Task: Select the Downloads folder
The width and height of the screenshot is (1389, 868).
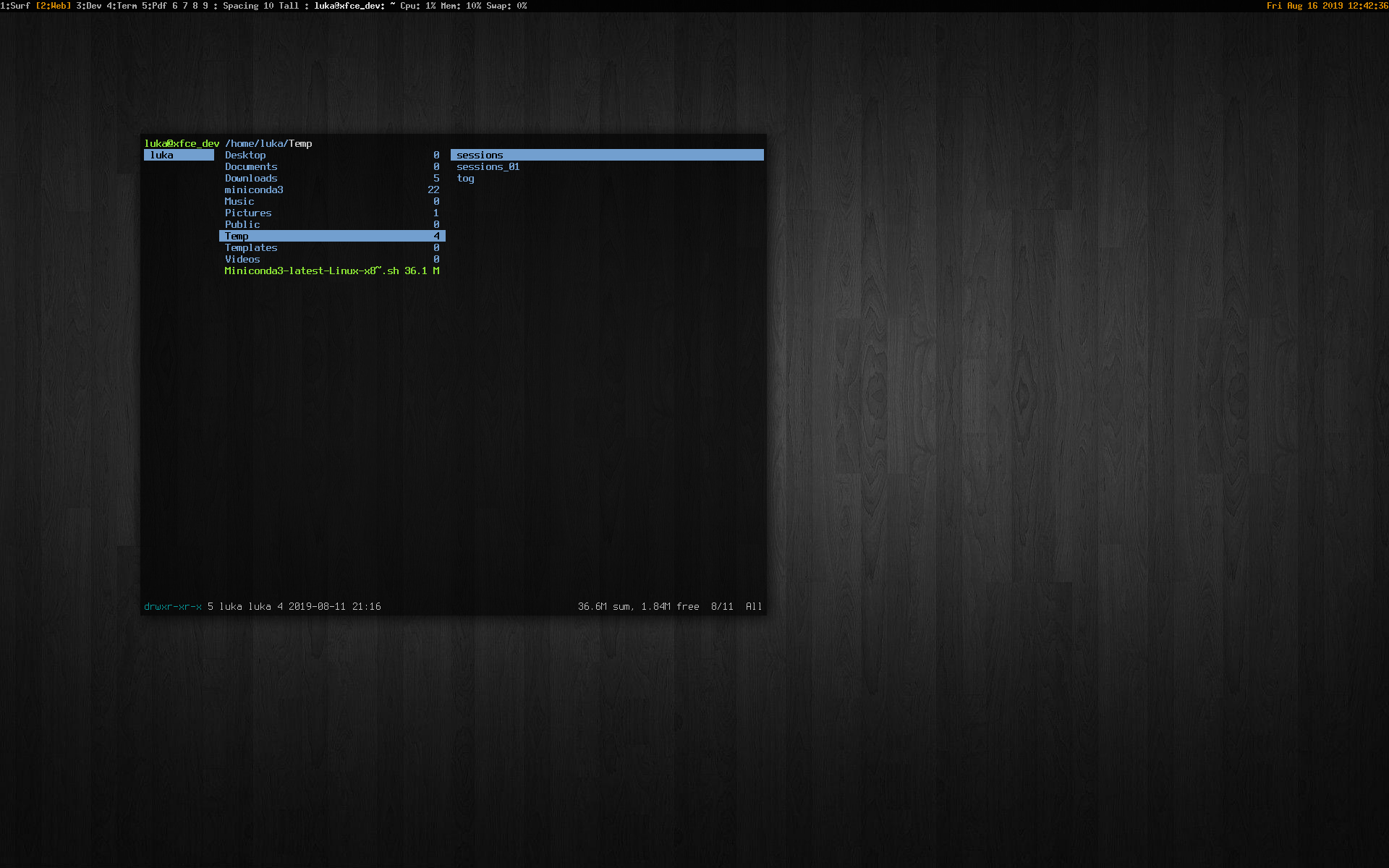Action: point(250,178)
